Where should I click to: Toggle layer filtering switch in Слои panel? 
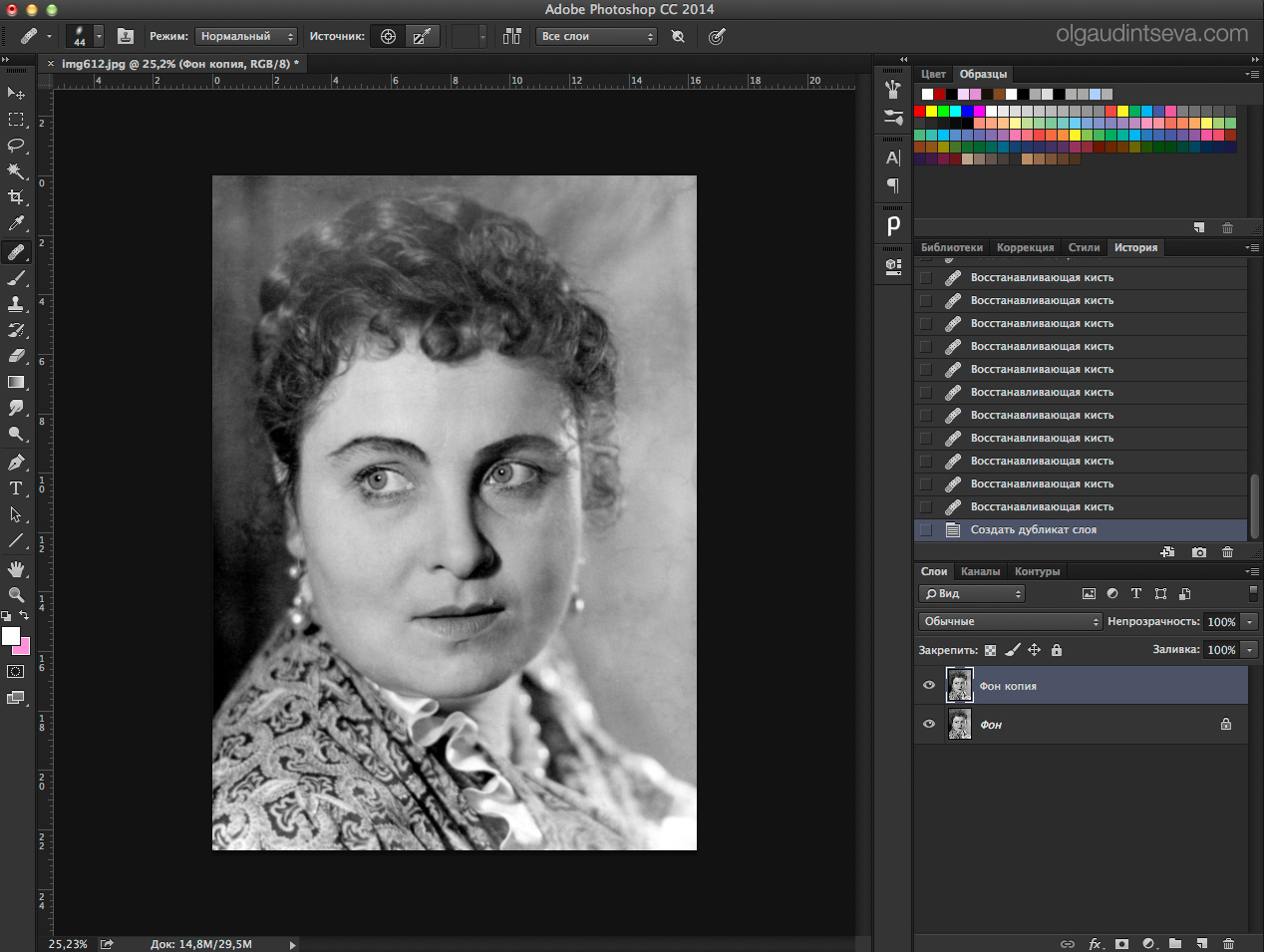(x=1253, y=593)
